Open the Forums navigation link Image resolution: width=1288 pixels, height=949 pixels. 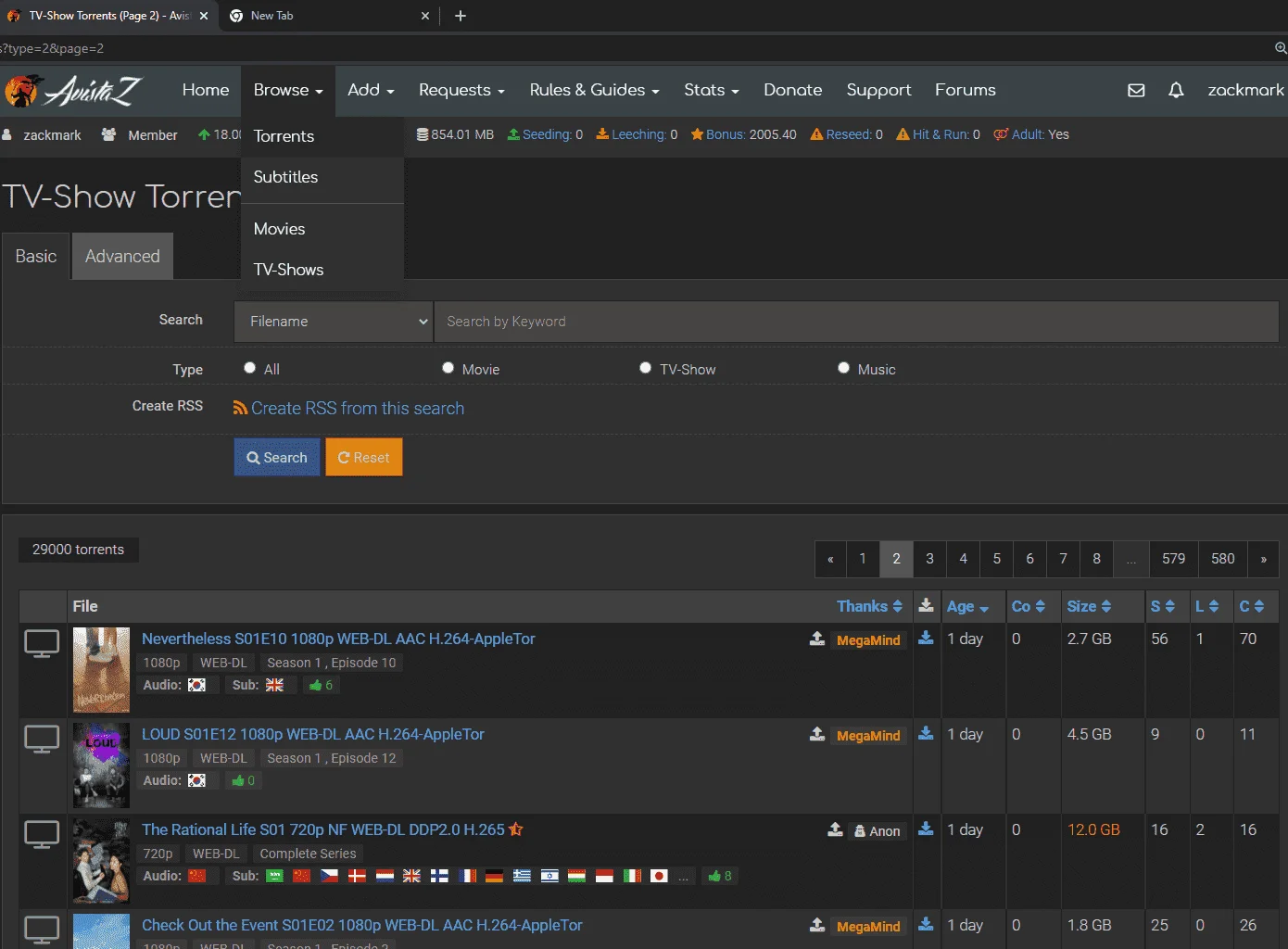click(x=966, y=90)
